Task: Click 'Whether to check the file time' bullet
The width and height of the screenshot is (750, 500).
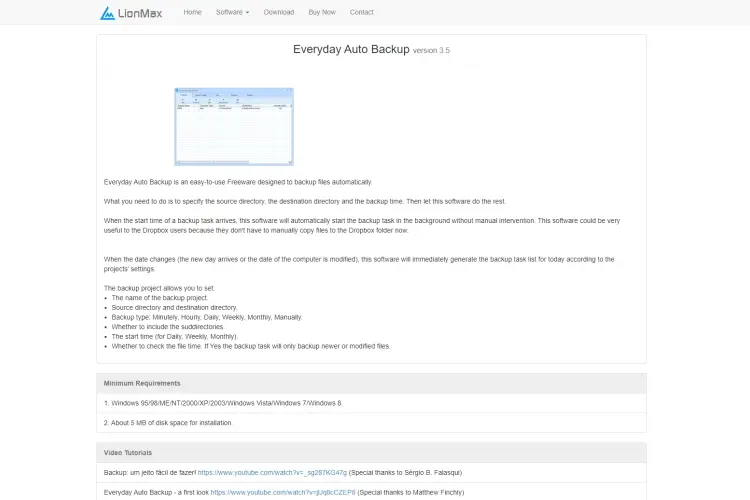Action: pos(251,346)
